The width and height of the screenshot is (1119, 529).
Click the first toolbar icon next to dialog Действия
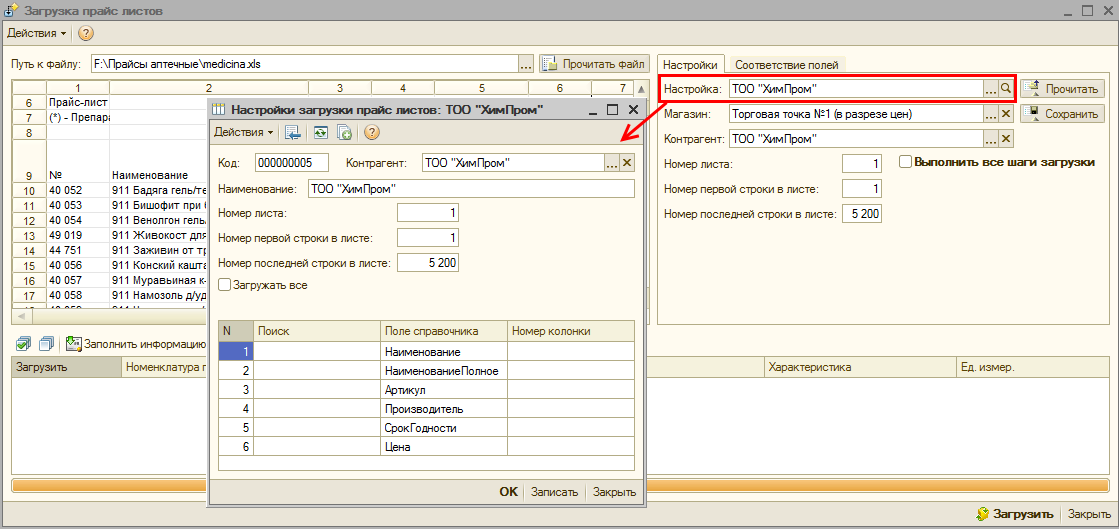[293, 132]
